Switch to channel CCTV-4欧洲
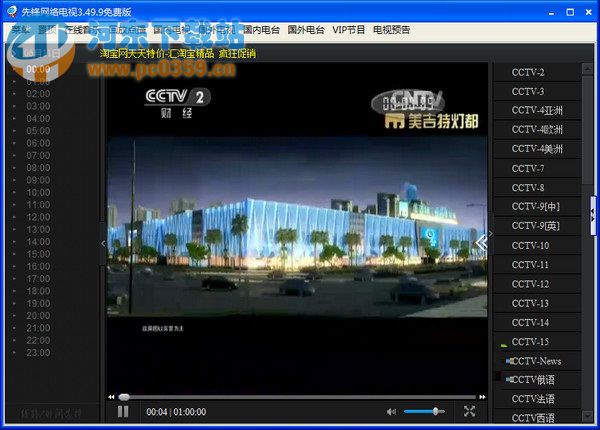The image size is (600, 430). coord(537,130)
